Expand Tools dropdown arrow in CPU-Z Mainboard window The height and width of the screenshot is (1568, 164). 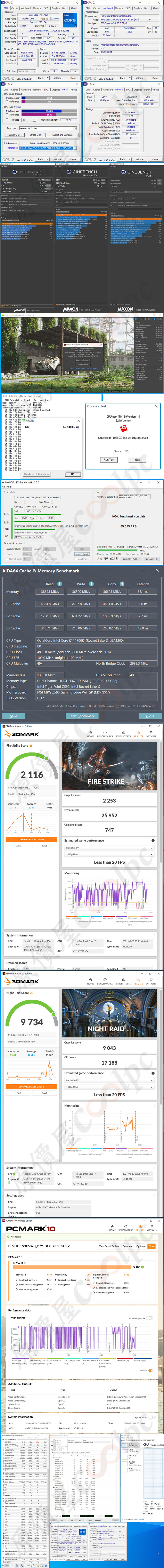(130, 78)
